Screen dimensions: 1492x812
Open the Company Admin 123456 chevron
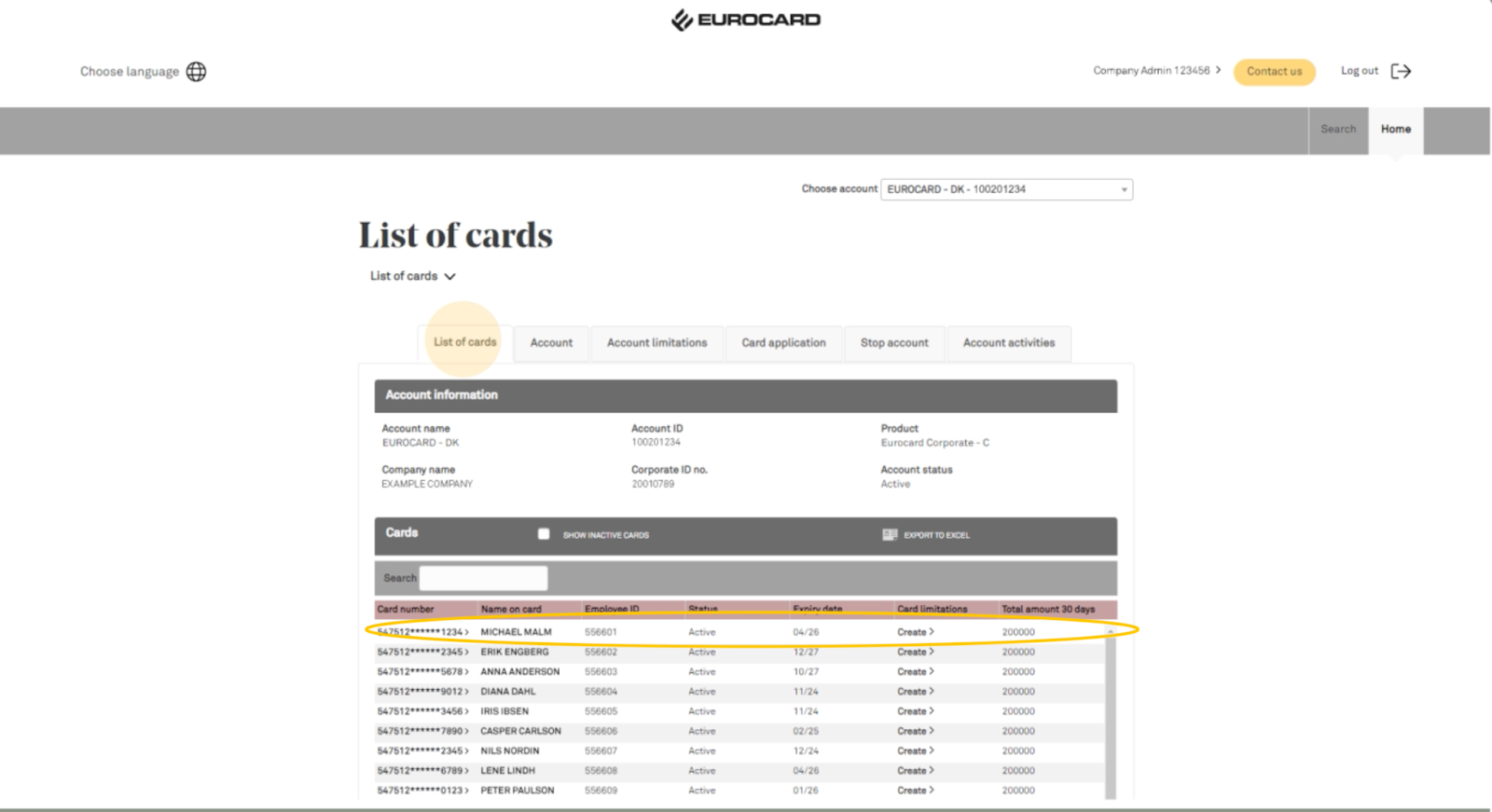pyautogui.click(x=1218, y=70)
